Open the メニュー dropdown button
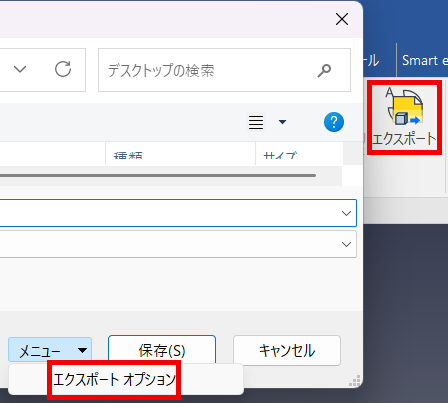 pyautogui.click(x=50, y=350)
